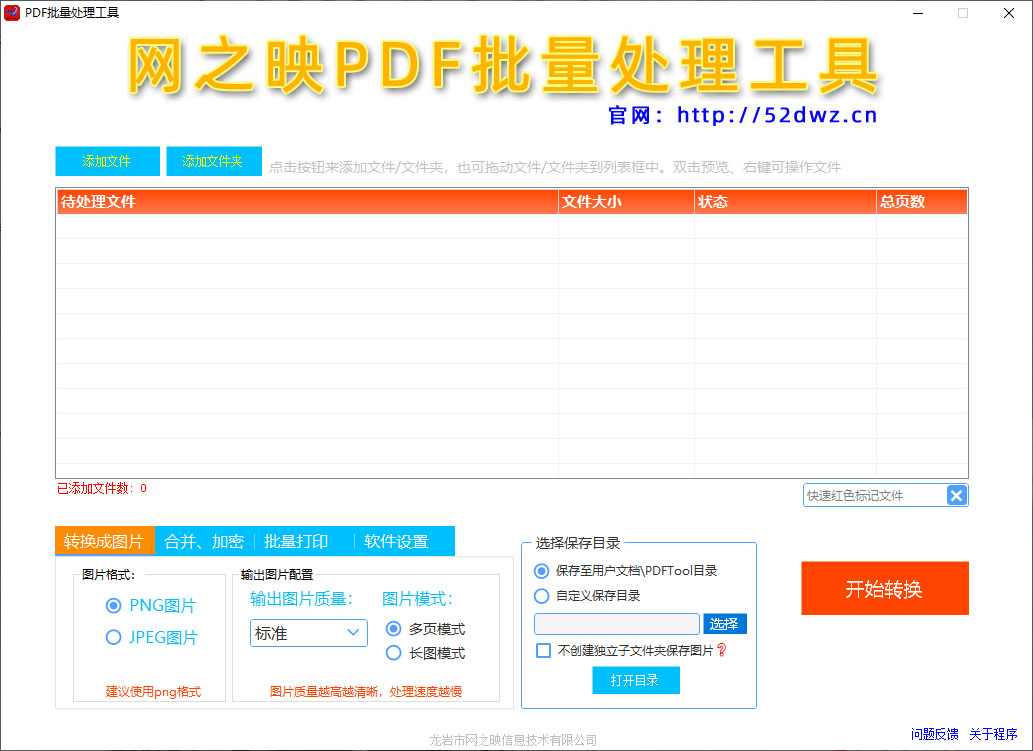Start conversion with 开始转换 button
Image resolution: width=1033 pixels, height=751 pixels.
[885, 588]
